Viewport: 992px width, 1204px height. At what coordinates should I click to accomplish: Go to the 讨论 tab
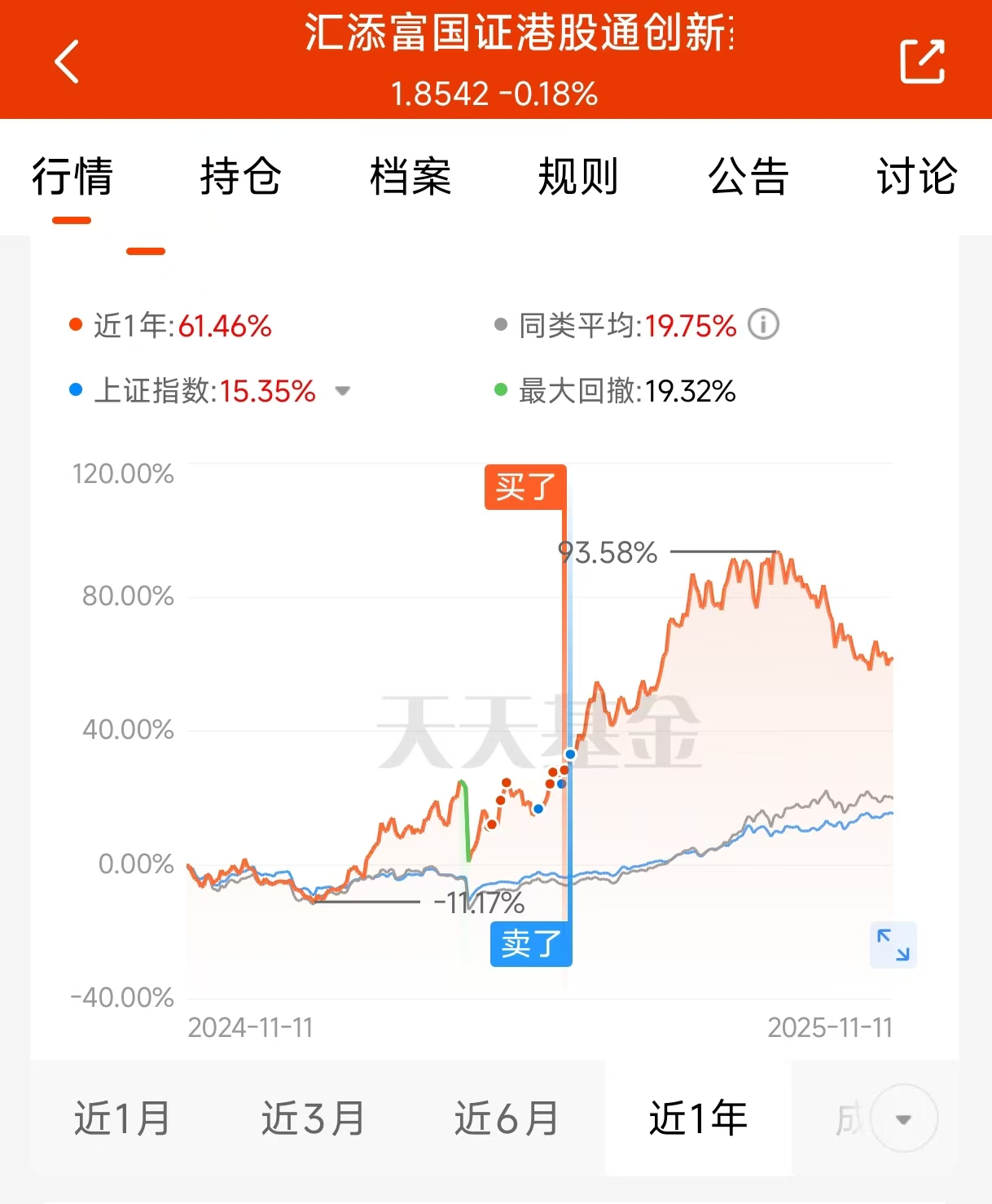click(x=917, y=177)
